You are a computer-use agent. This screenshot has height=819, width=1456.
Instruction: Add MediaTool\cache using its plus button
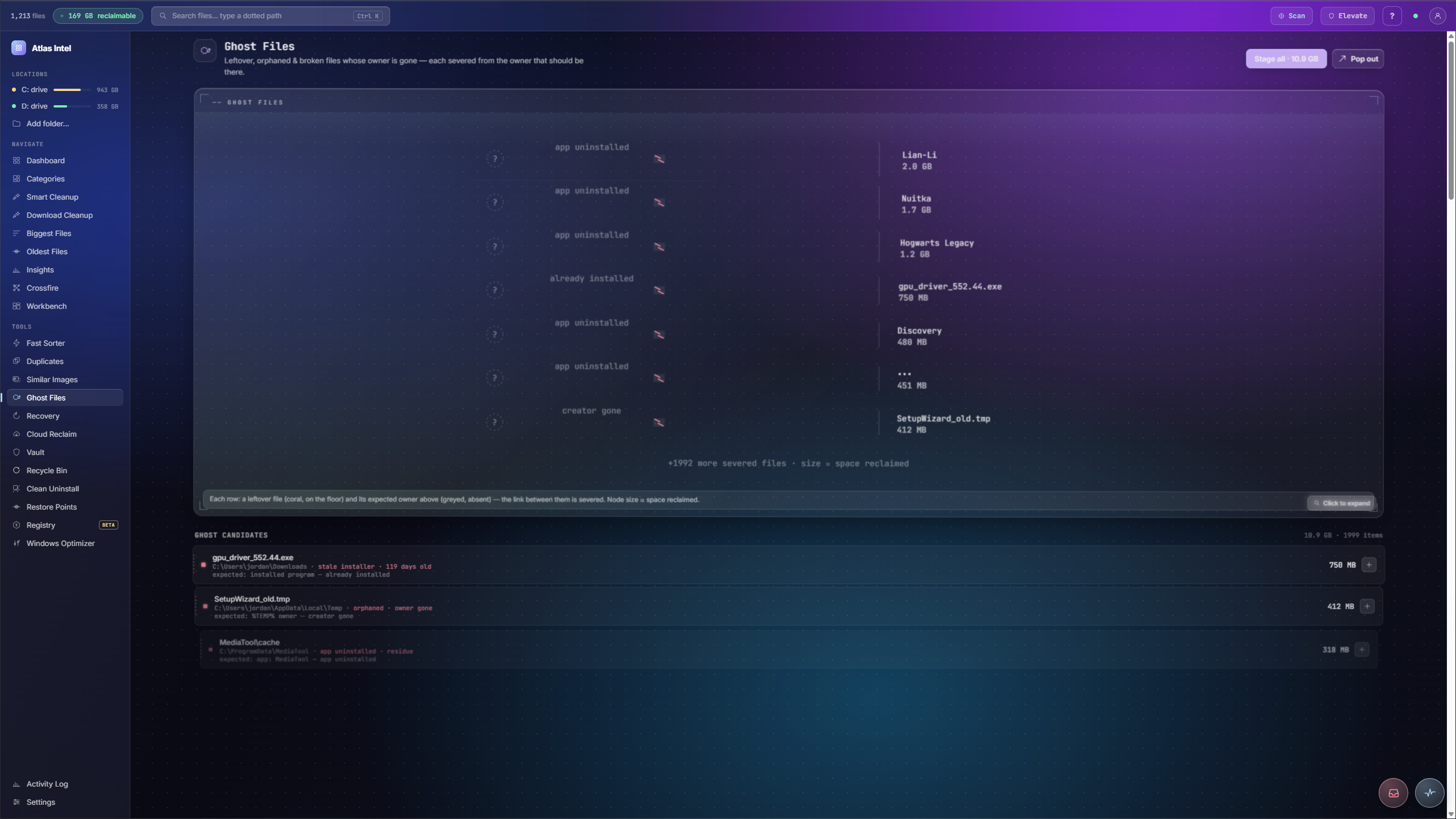click(1362, 650)
